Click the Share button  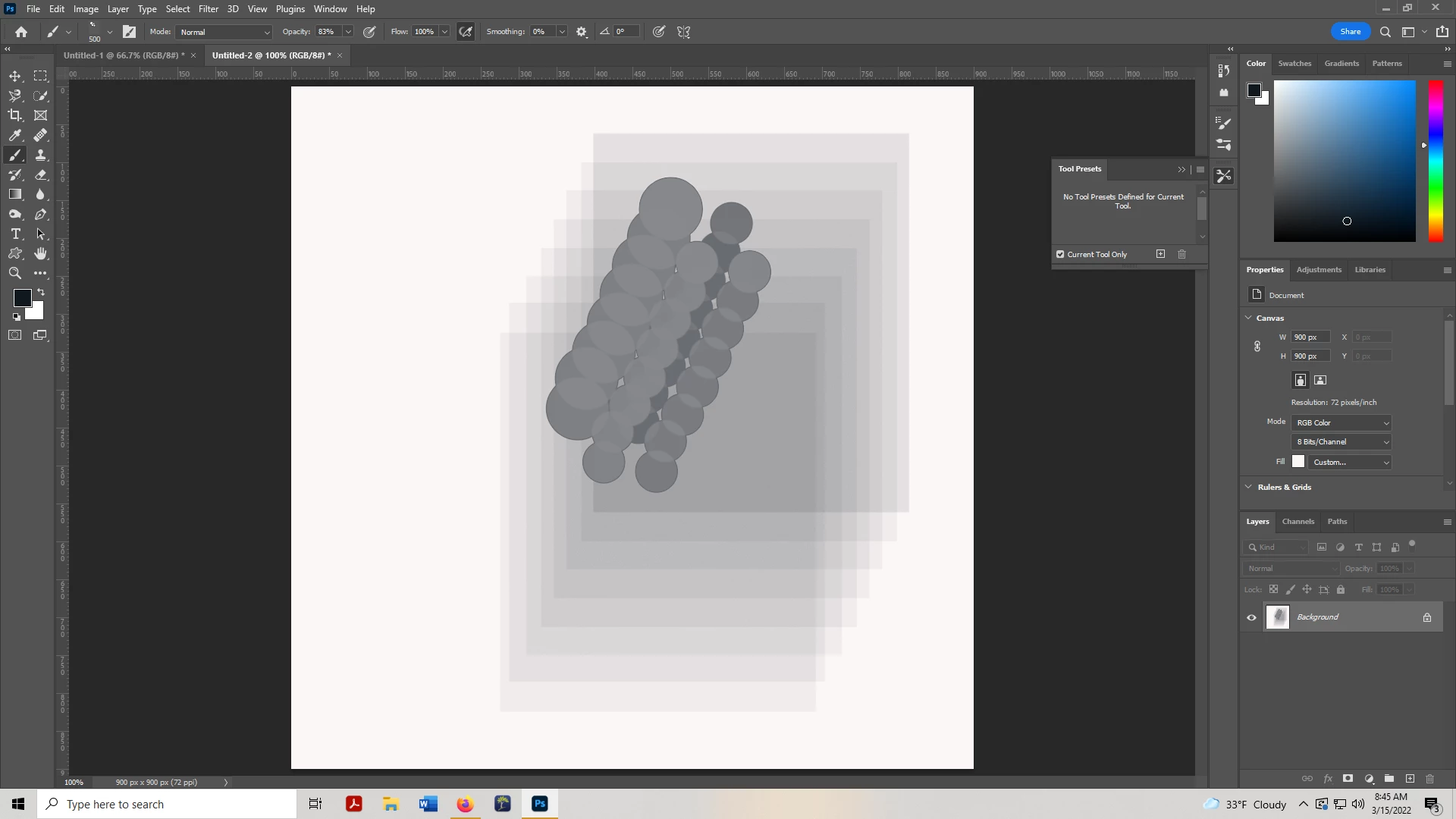[x=1350, y=32]
